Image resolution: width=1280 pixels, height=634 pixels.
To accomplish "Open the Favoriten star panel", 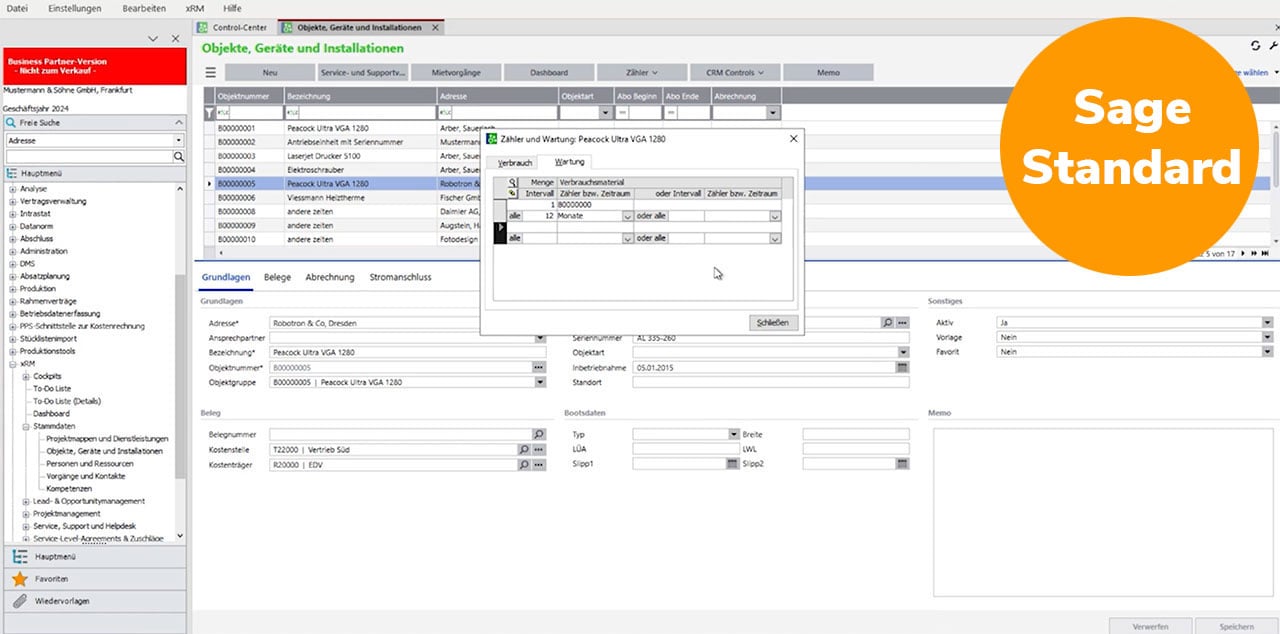I will tap(93, 579).
